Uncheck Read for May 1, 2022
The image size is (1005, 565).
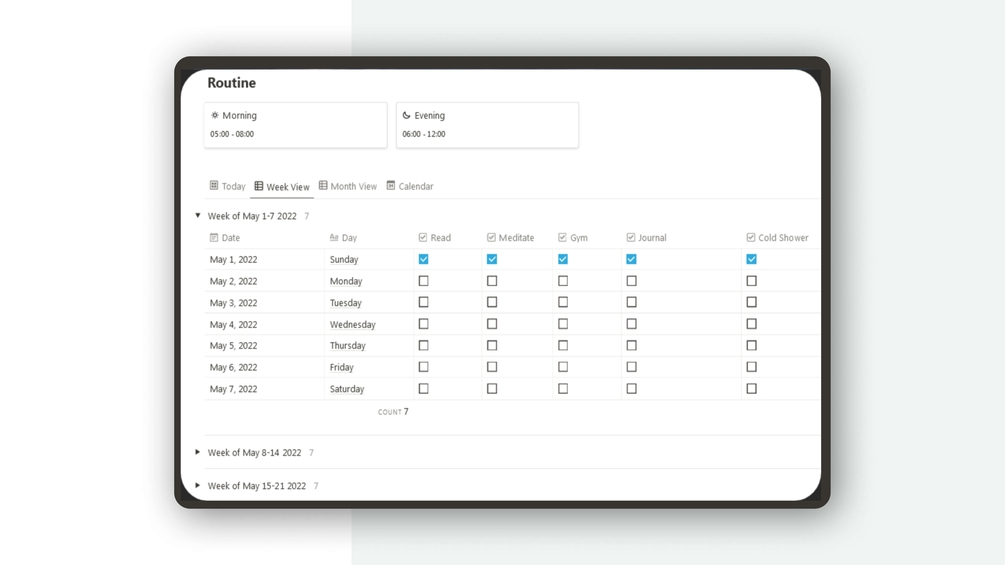point(424,259)
